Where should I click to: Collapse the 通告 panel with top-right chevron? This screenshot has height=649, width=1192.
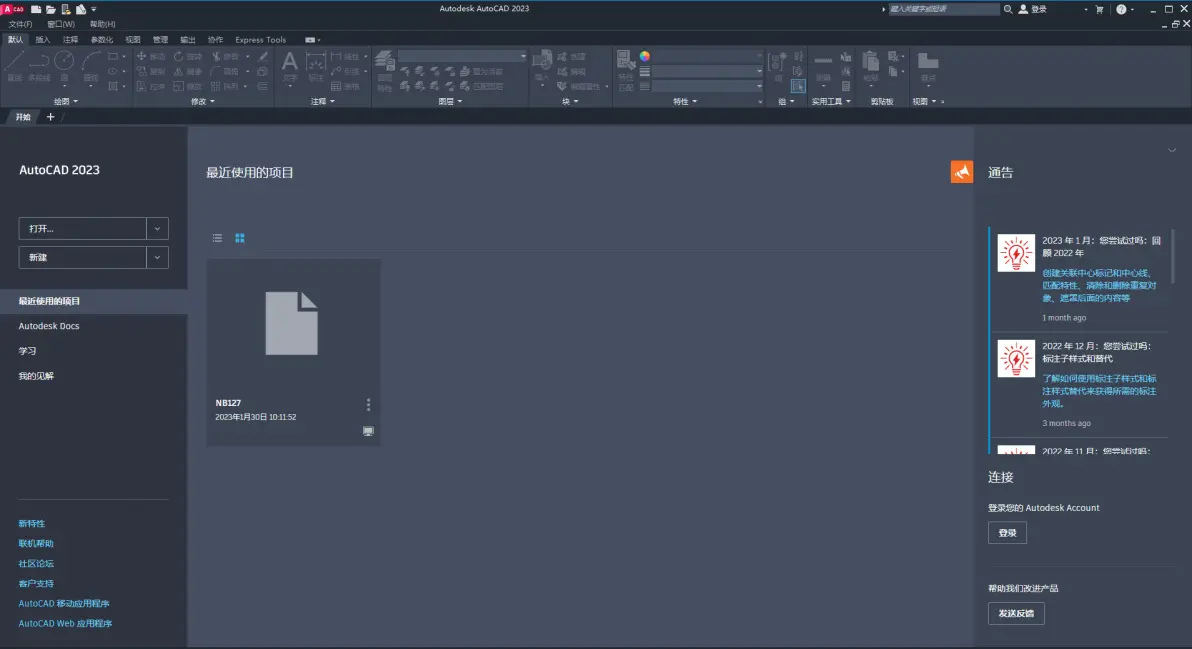point(1171,150)
